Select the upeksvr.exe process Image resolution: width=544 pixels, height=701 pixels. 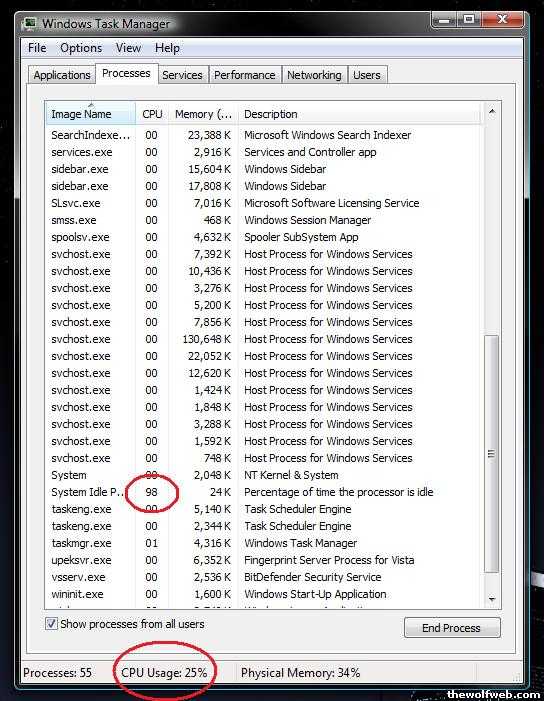(x=264, y=560)
